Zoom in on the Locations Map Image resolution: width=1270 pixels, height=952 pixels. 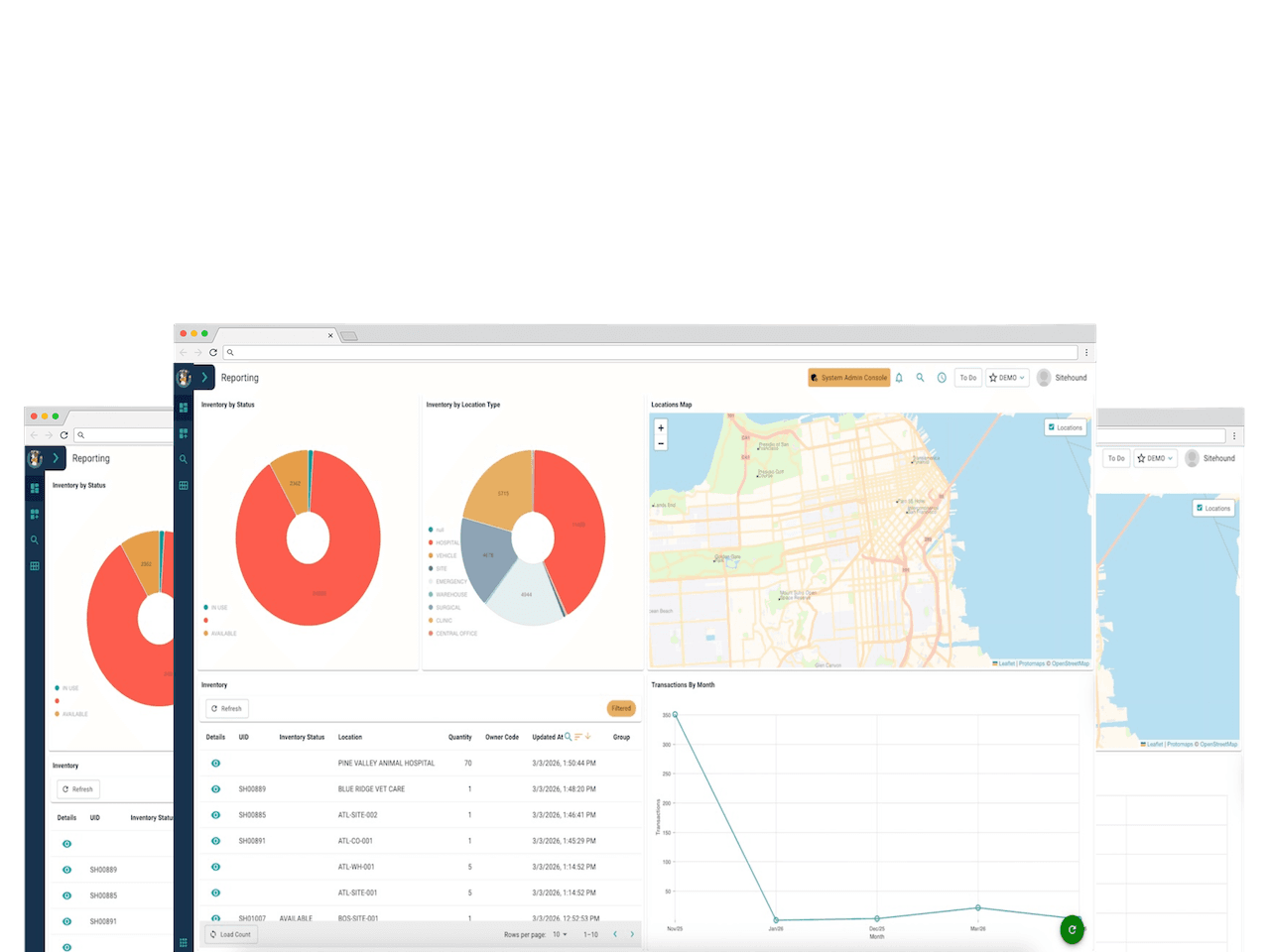(661, 426)
